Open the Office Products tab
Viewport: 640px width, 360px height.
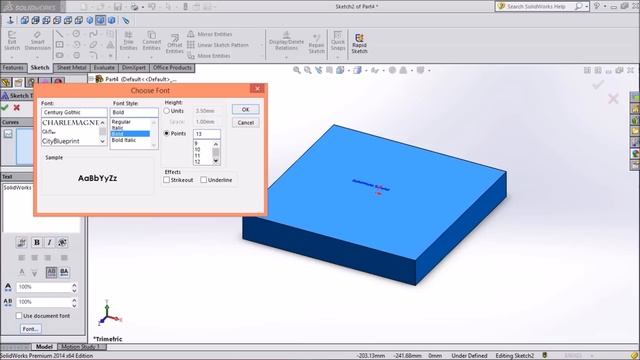click(172, 68)
